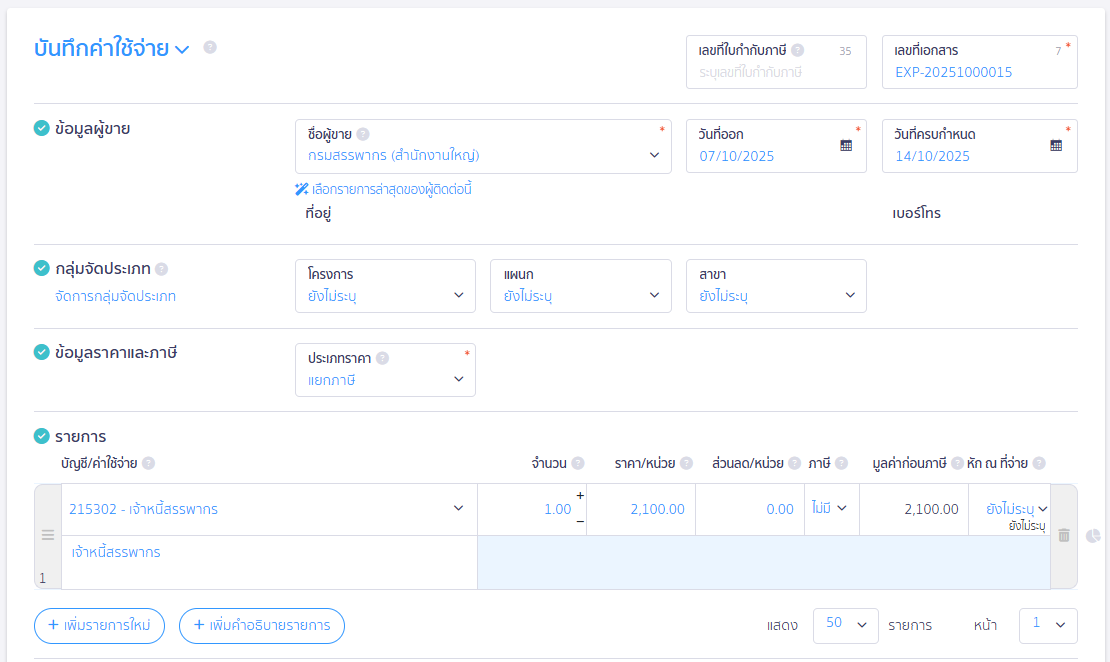Open calendar icon for วันที่ครบกำหนด date
The height and width of the screenshot is (662, 1110).
point(1056,145)
